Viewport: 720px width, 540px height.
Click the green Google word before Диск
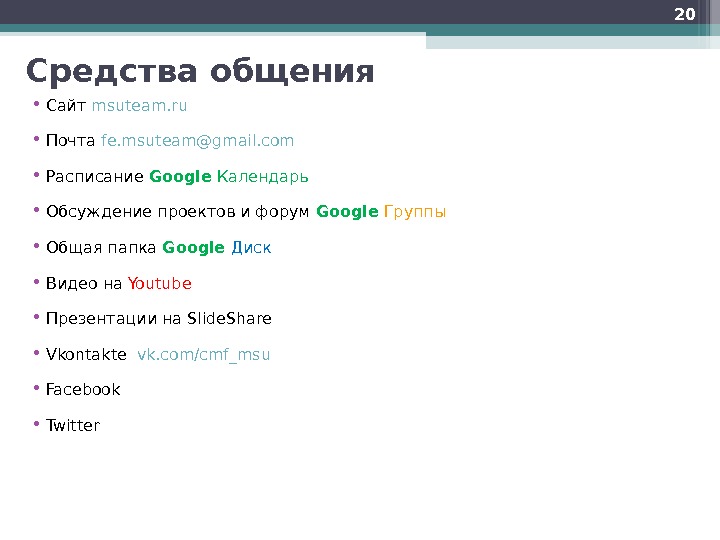(x=193, y=248)
